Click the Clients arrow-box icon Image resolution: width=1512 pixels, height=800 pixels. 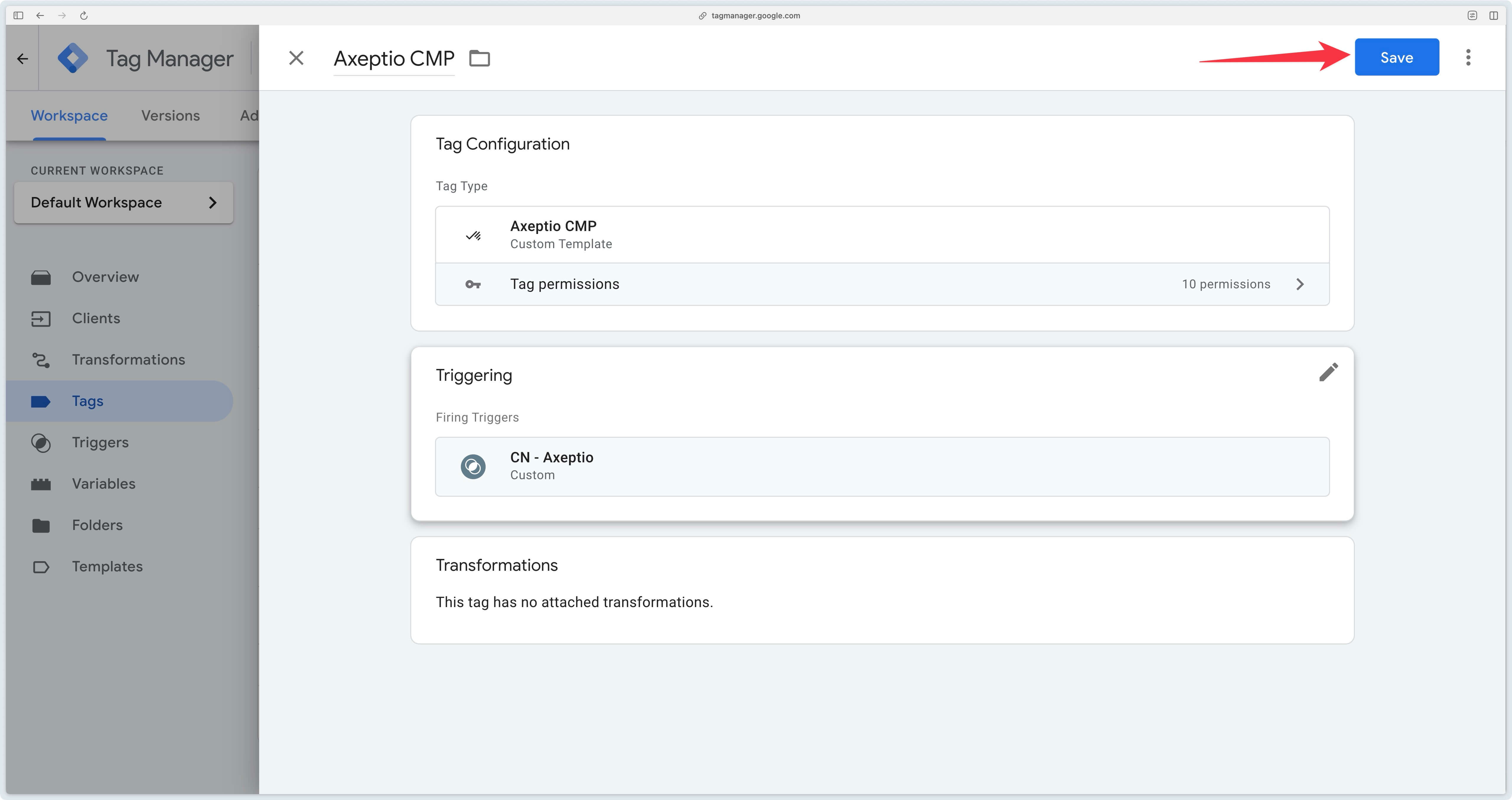point(40,318)
